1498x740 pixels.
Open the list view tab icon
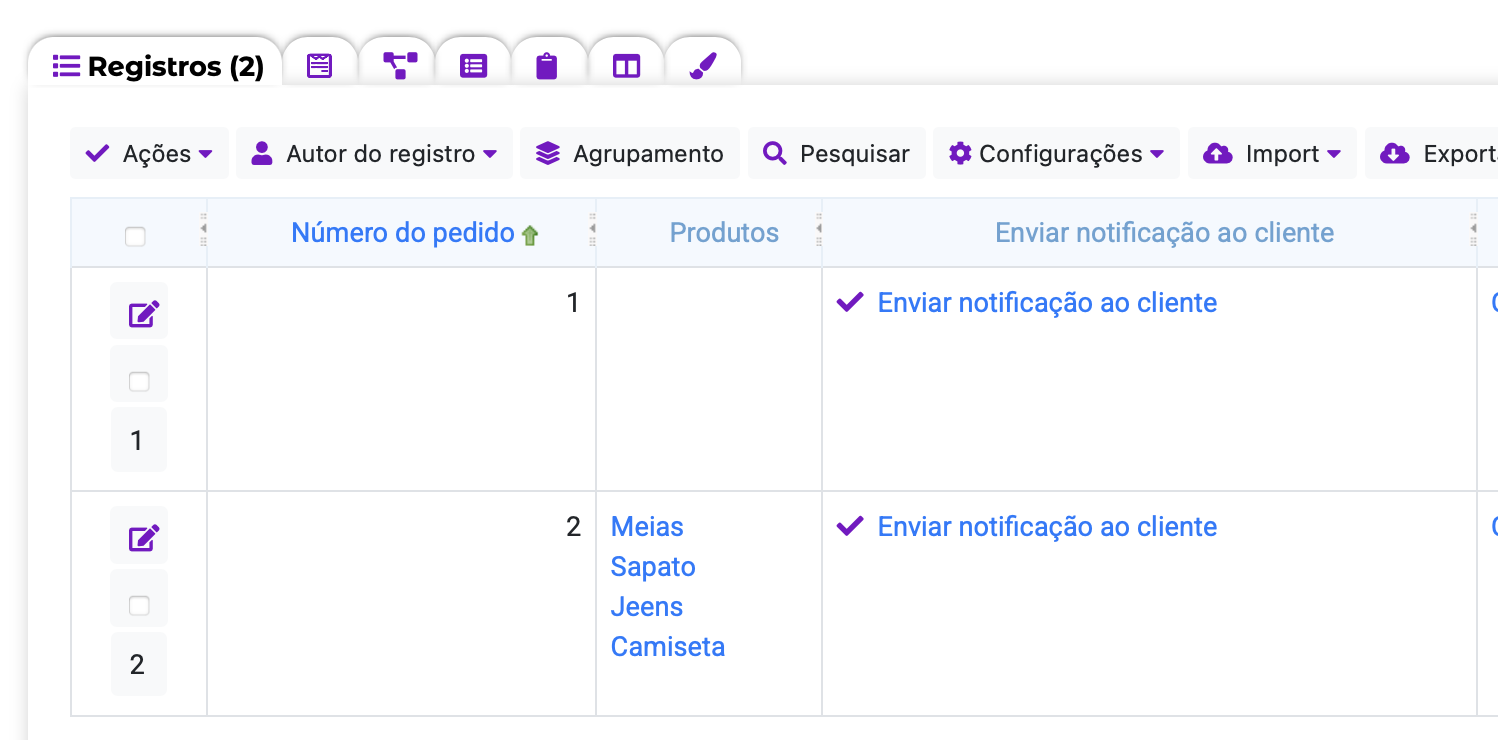473,67
